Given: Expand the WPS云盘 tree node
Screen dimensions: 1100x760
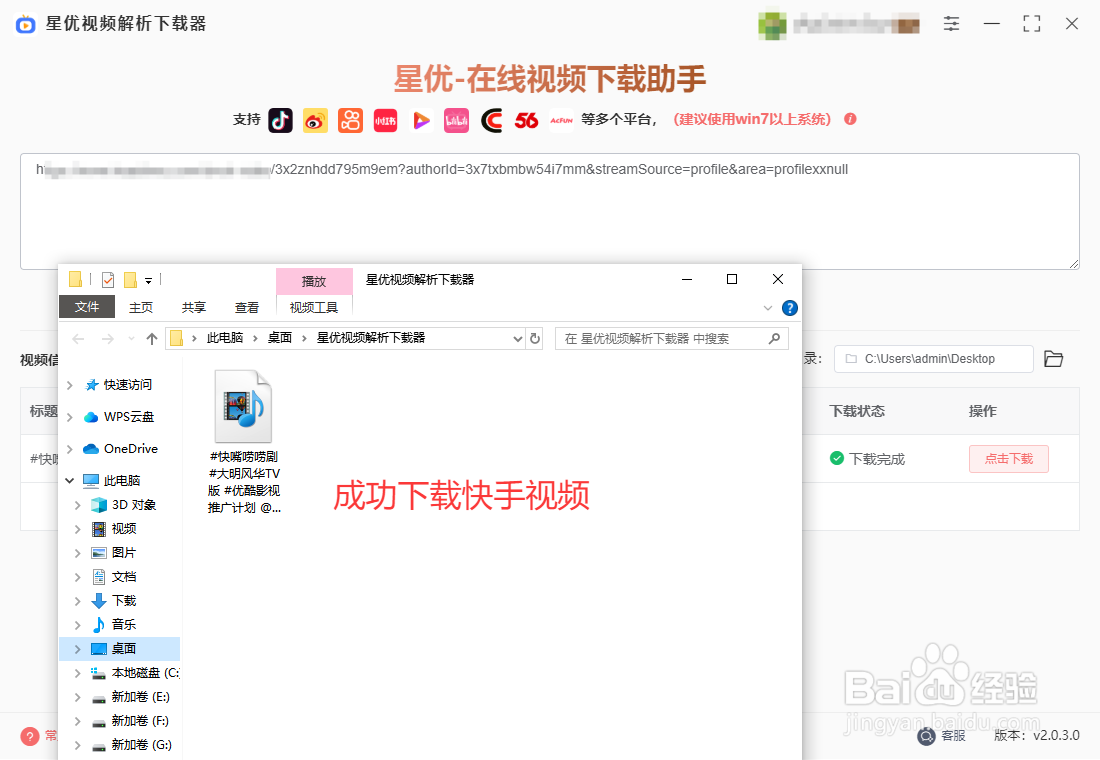Looking at the screenshot, I should [x=69, y=417].
